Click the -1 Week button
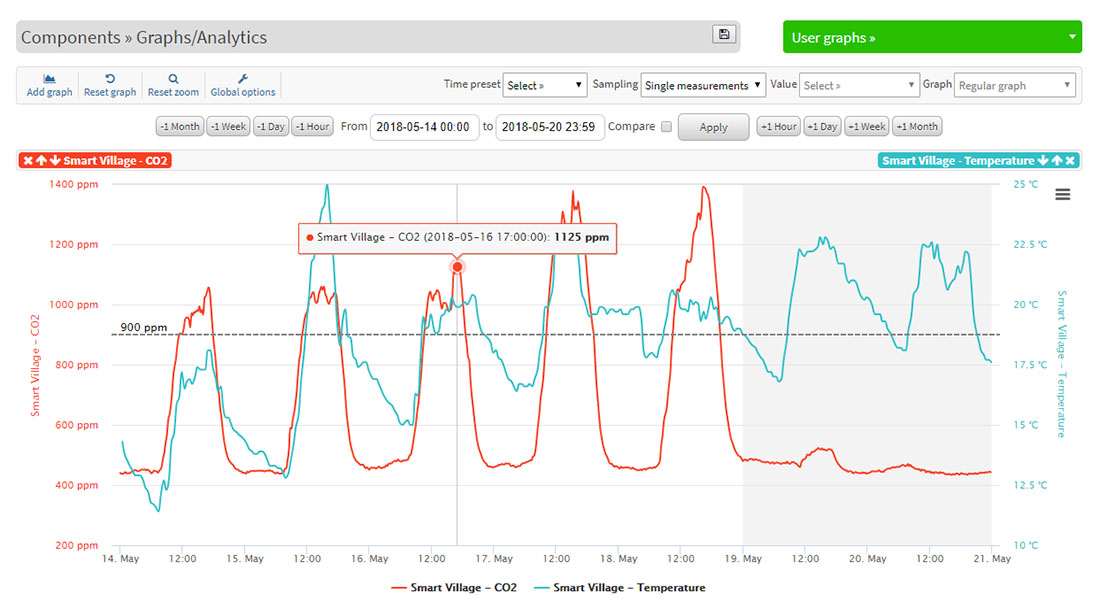 [228, 127]
